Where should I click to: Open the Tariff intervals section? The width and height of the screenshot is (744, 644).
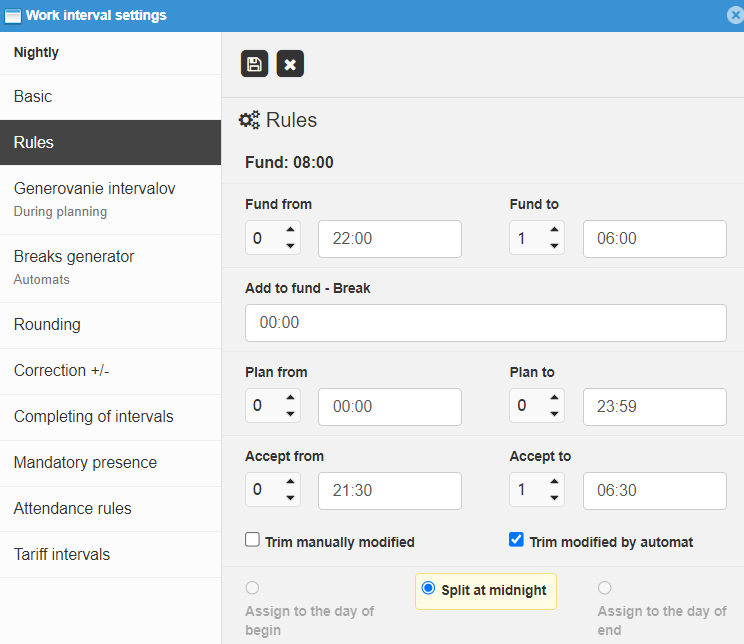tap(111, 555)
